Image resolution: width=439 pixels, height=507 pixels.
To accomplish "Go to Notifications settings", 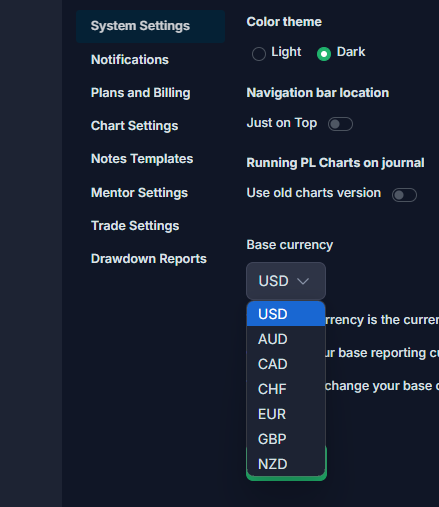I will click(130, 60).
